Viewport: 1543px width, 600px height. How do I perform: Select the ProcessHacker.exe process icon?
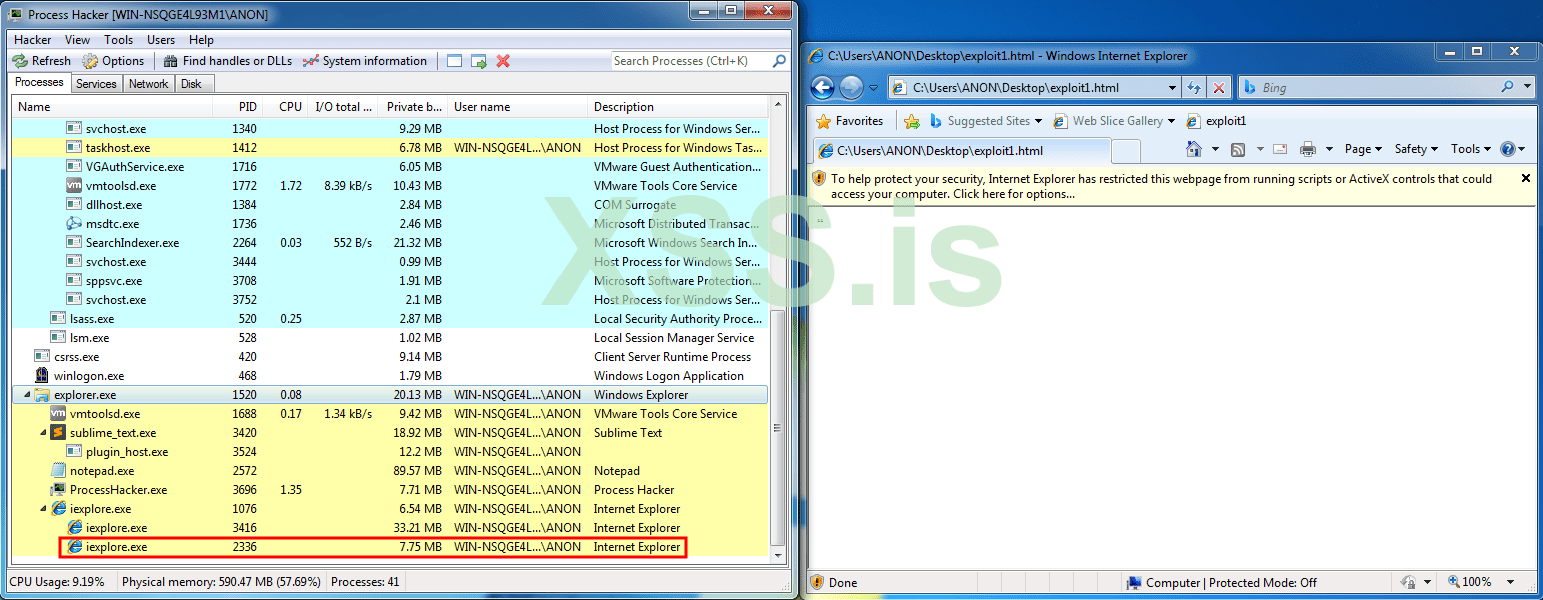[58, 490]
